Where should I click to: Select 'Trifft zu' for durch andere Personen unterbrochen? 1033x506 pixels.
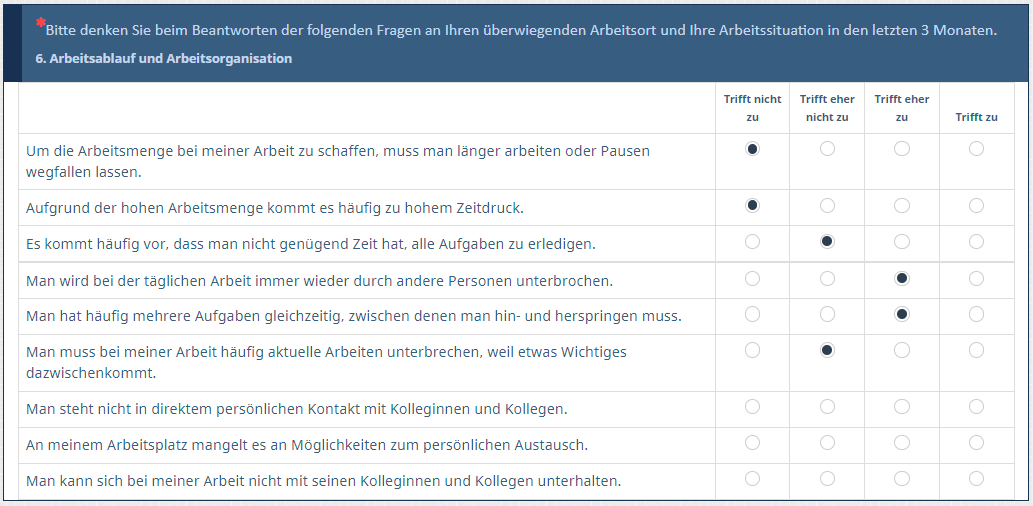pos(976,278)
